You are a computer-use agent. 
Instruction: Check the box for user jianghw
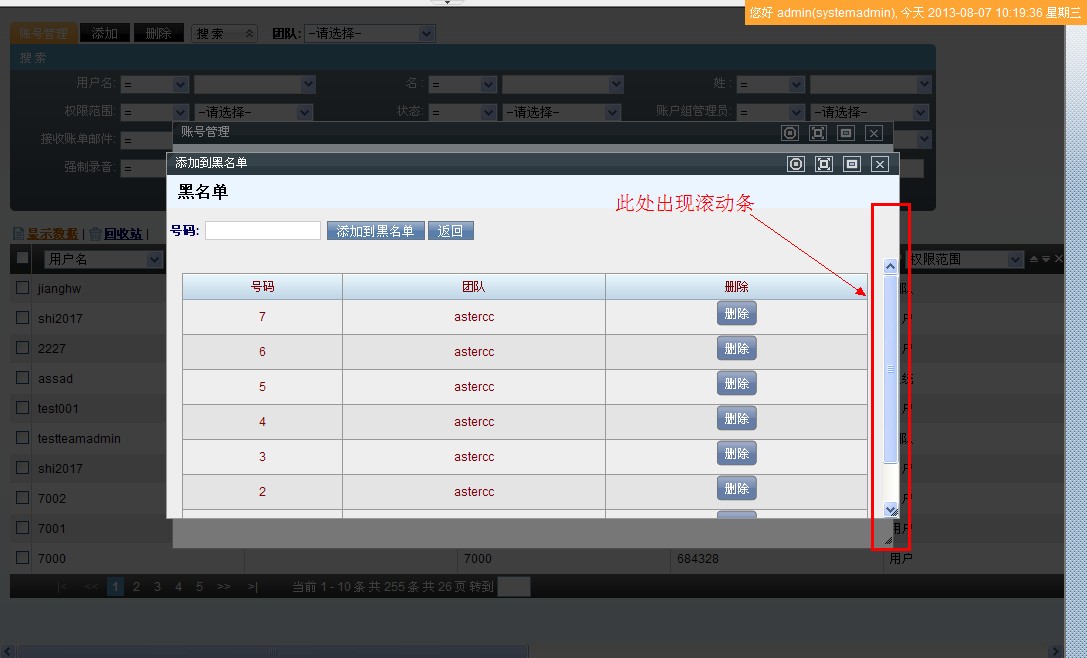pos(22,288)
